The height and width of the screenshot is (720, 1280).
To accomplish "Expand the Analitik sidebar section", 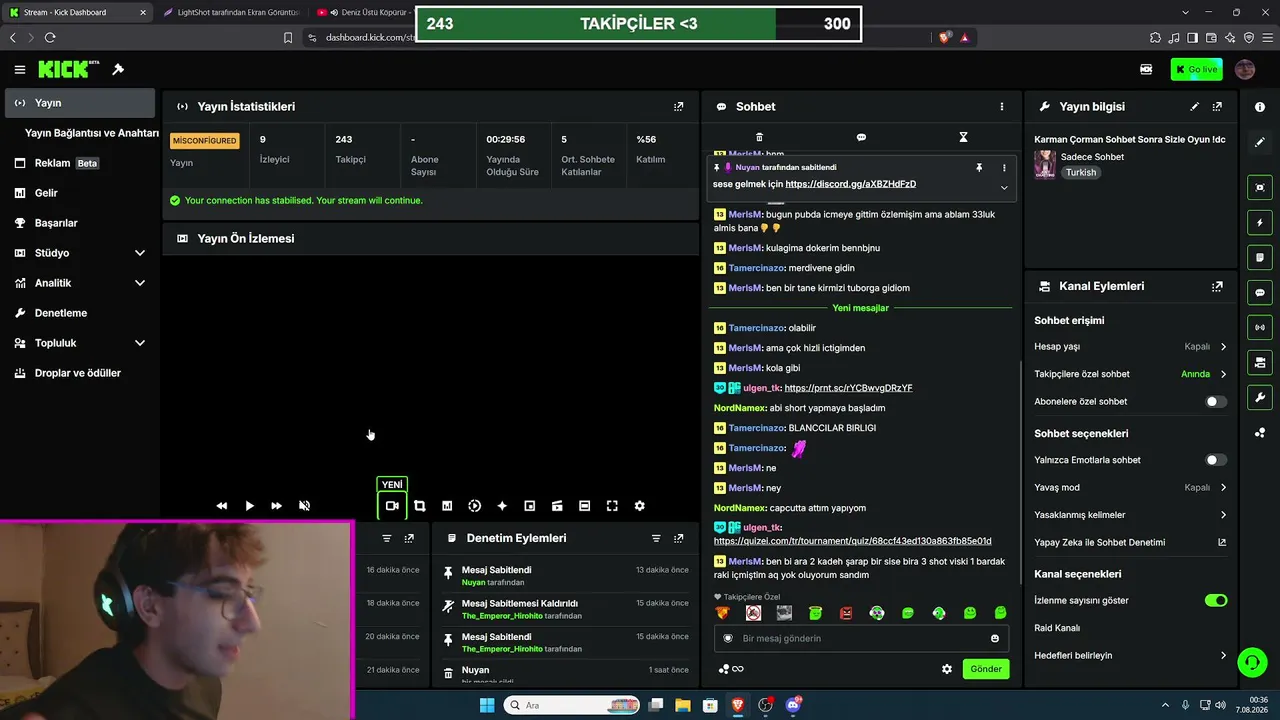I will point(80,283).
